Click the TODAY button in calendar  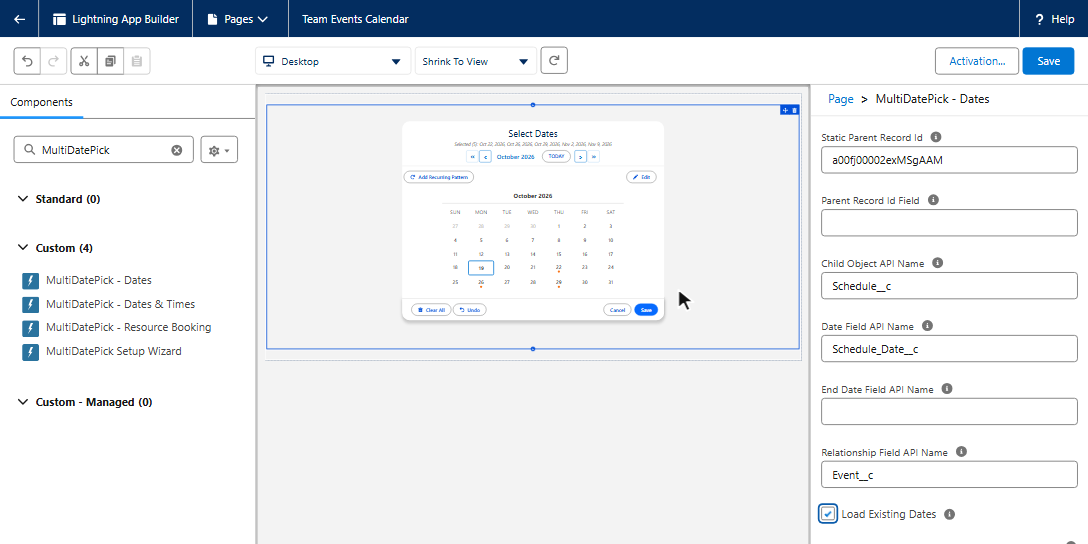(x=556, y=157)
